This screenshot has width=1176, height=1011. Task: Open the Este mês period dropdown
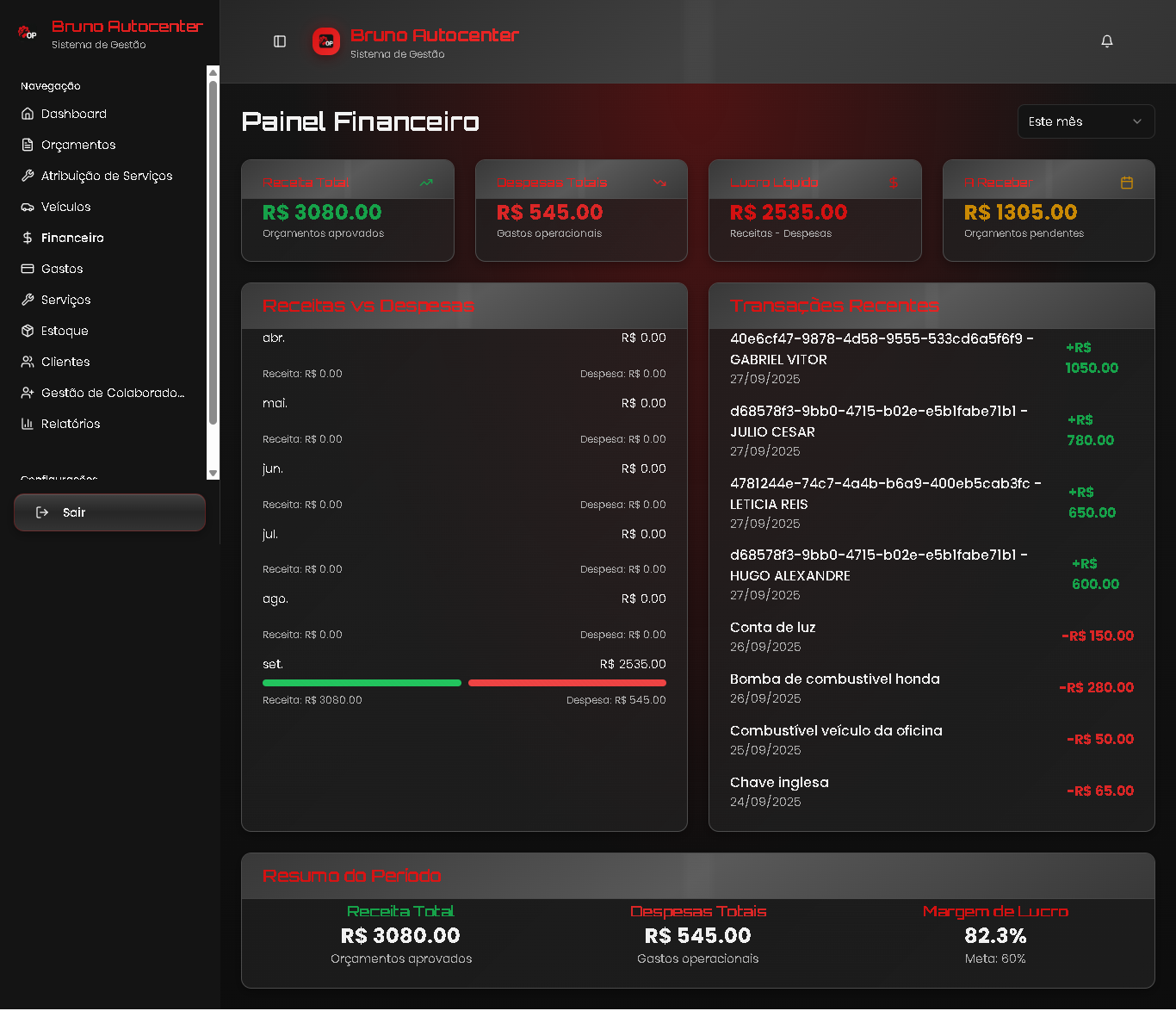click(1085, 121)
